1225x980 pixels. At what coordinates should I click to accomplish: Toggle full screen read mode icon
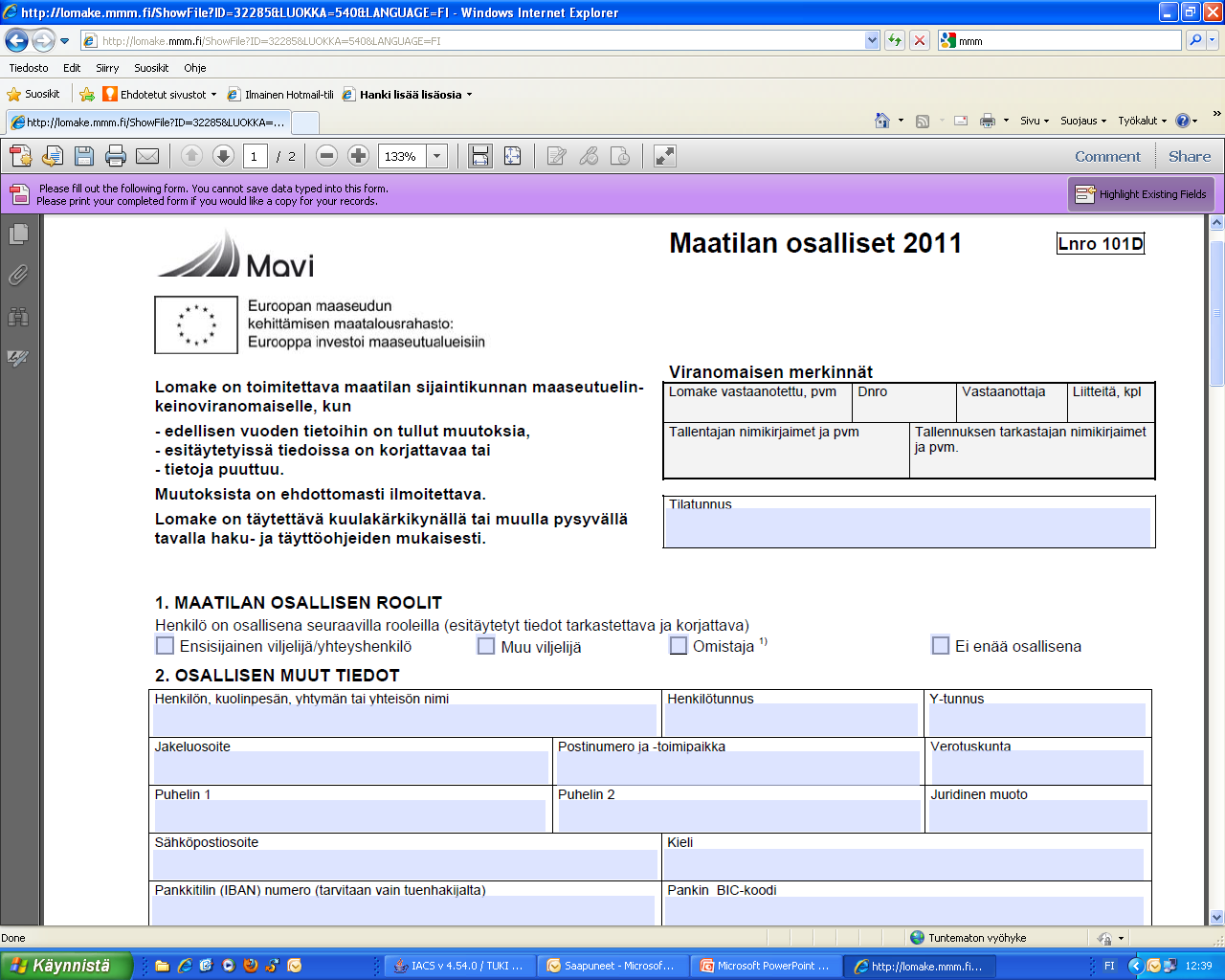[665, 156]
